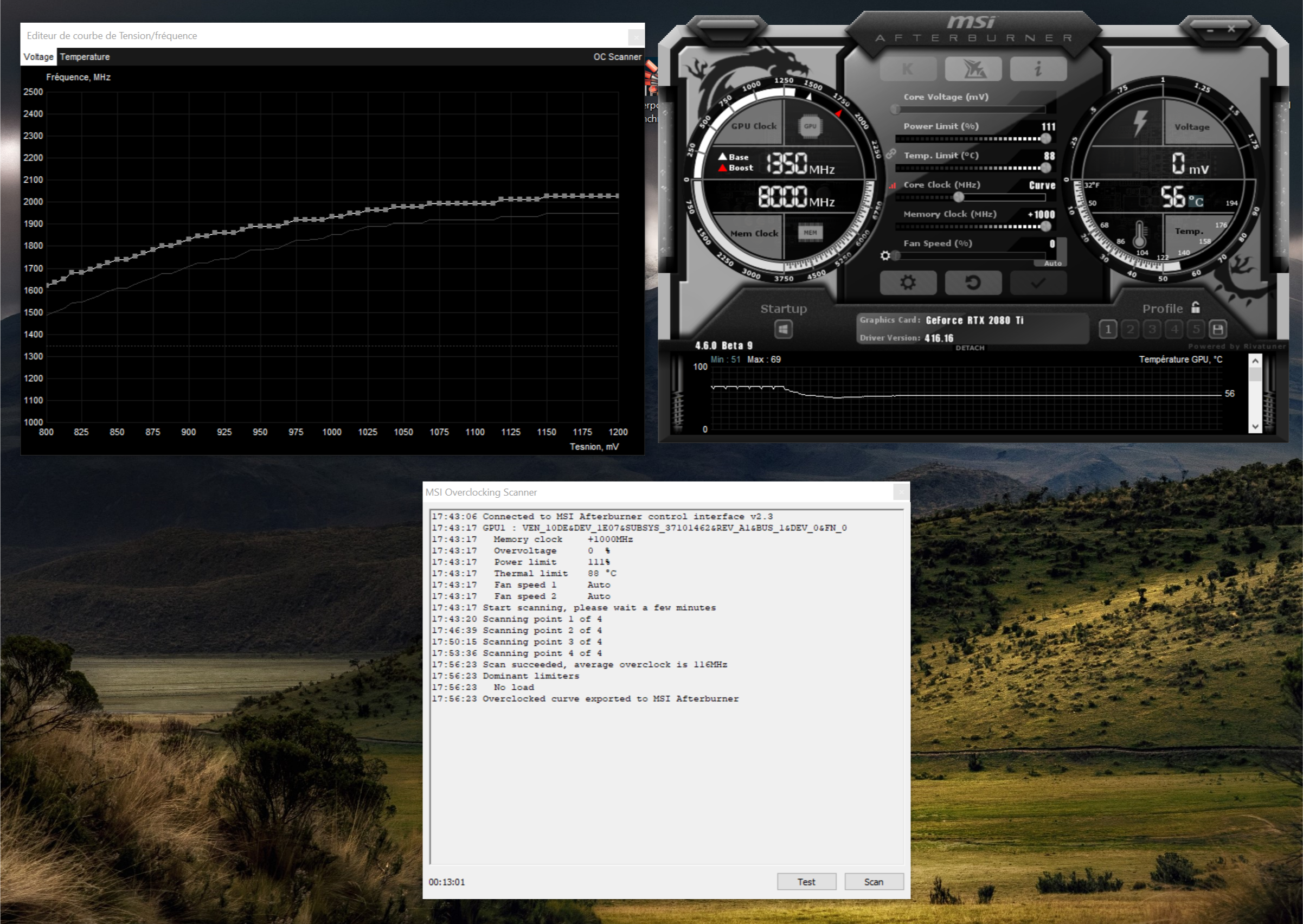Click the Power Limit slider handle
1303x924 pixels.
coord(1045,138)
